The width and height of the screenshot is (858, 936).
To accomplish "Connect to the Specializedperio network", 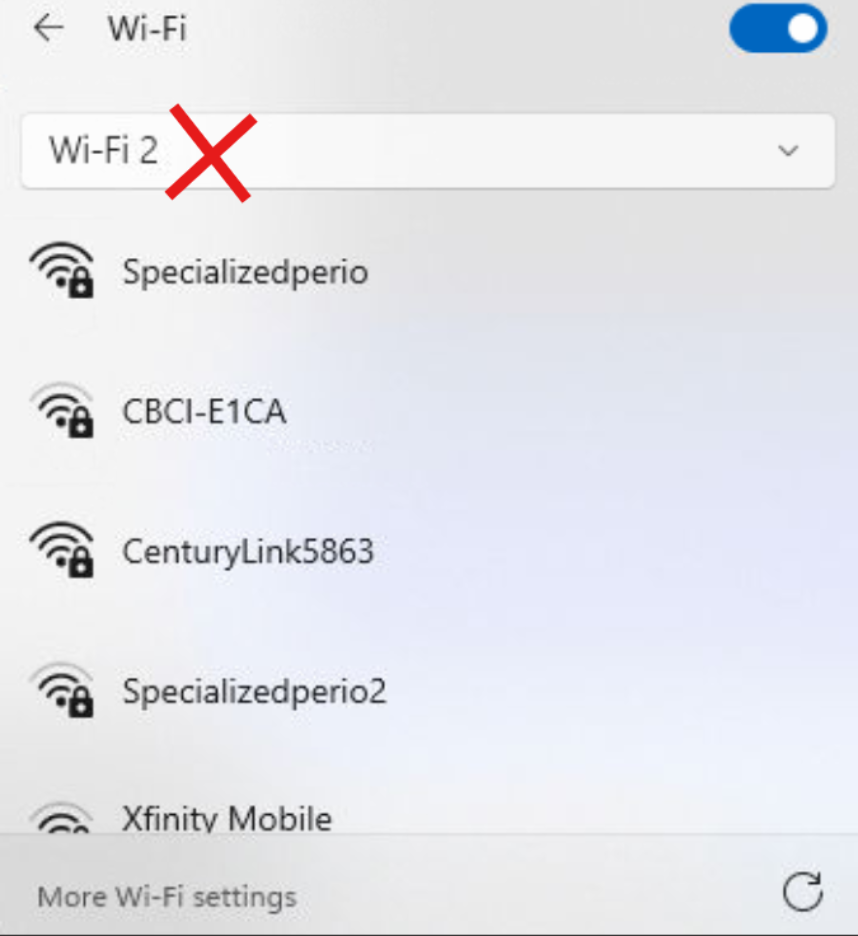I will [x=245, y=273].
